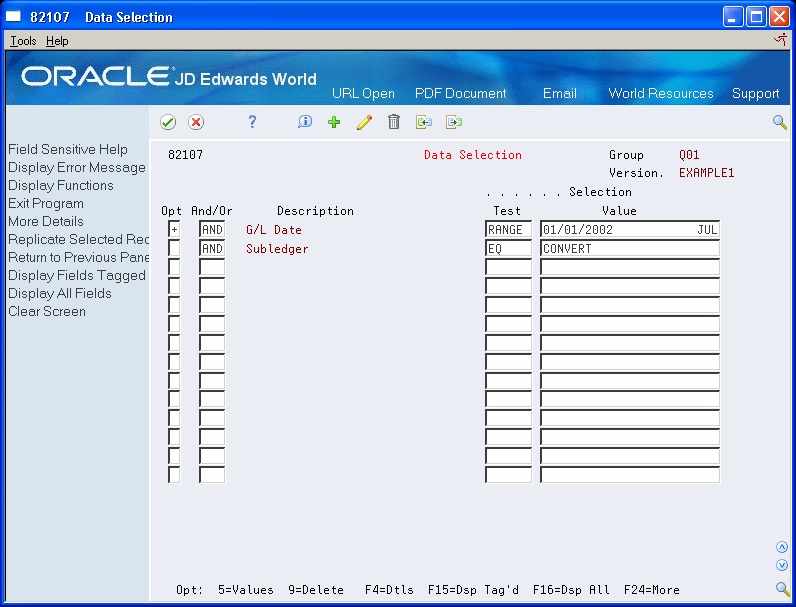
Task: Select More Details
Action: tap(46, 221)
